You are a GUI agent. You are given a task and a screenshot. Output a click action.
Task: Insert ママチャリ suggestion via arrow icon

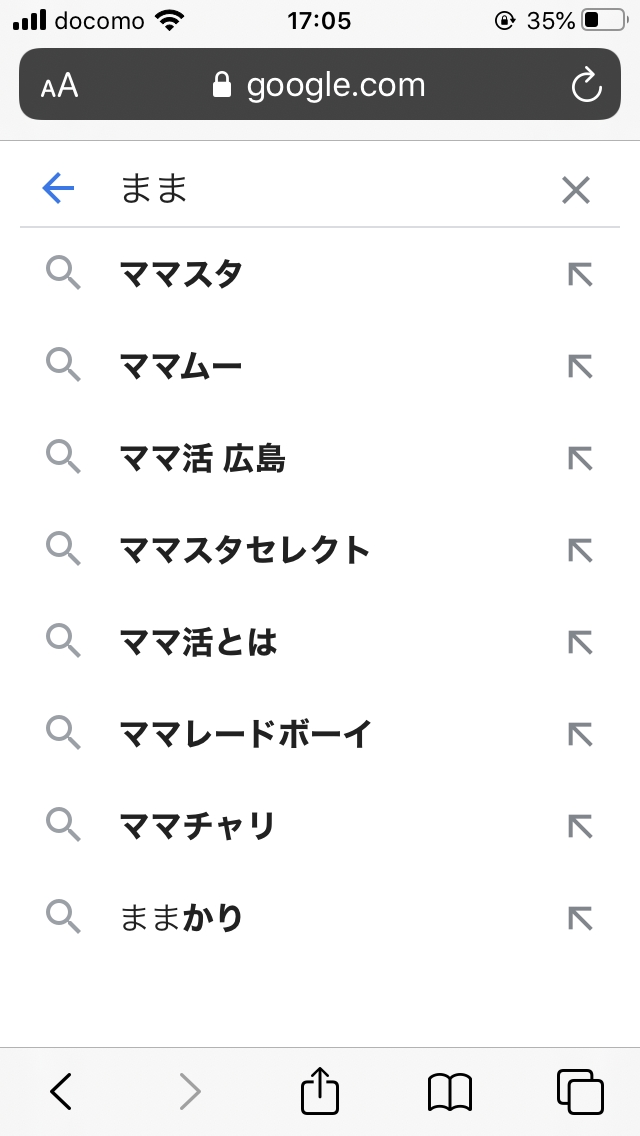point(580,826)
